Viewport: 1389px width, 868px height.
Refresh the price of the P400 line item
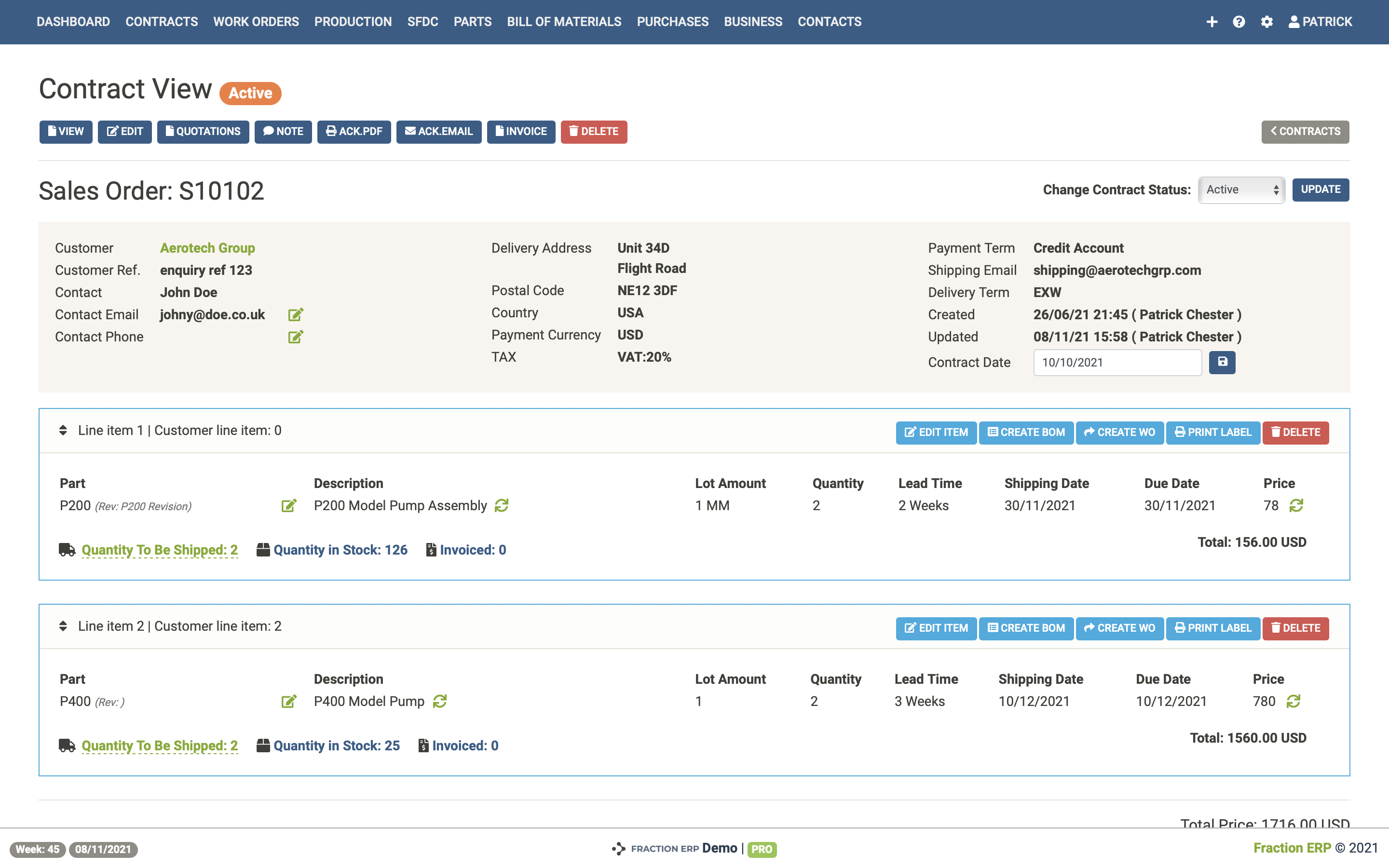[1293, 701]
